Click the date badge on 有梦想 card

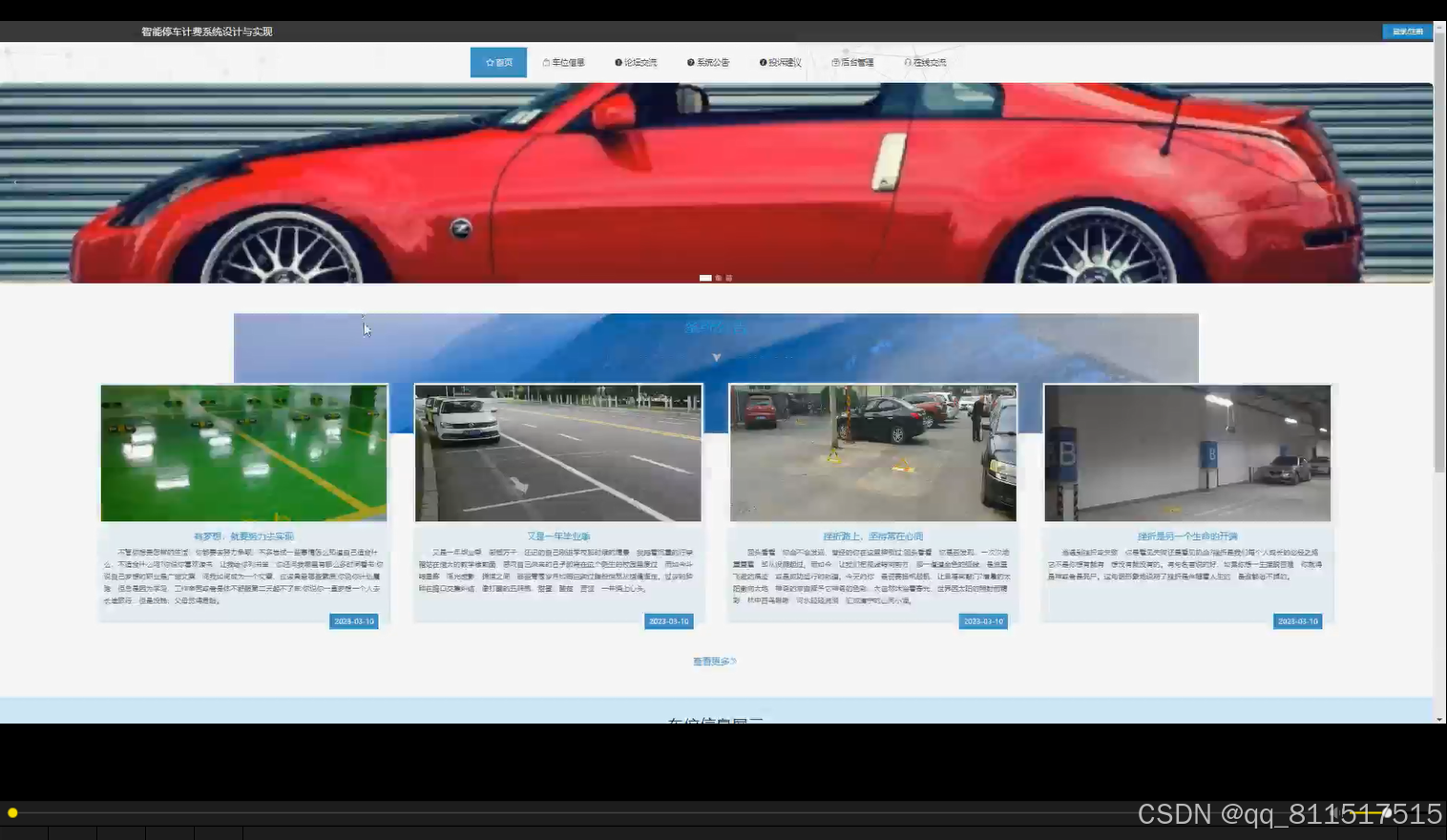(x=354, y=621)
